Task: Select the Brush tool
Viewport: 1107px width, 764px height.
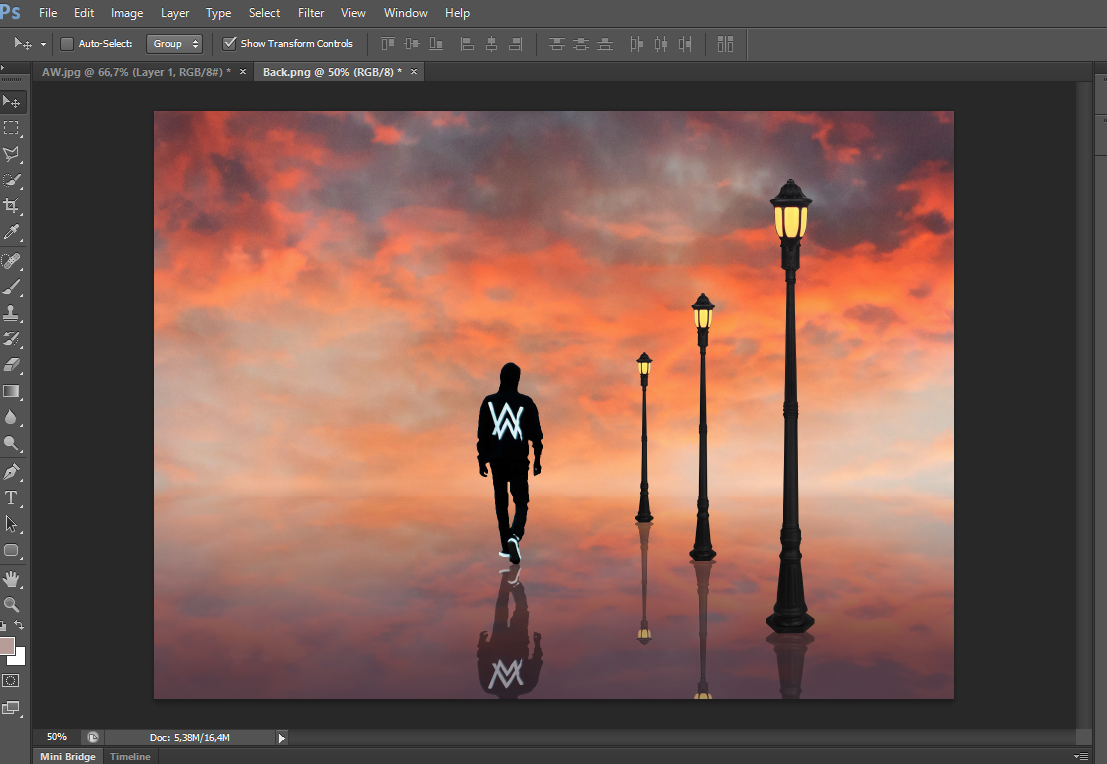Action: [x=11, y=287]
